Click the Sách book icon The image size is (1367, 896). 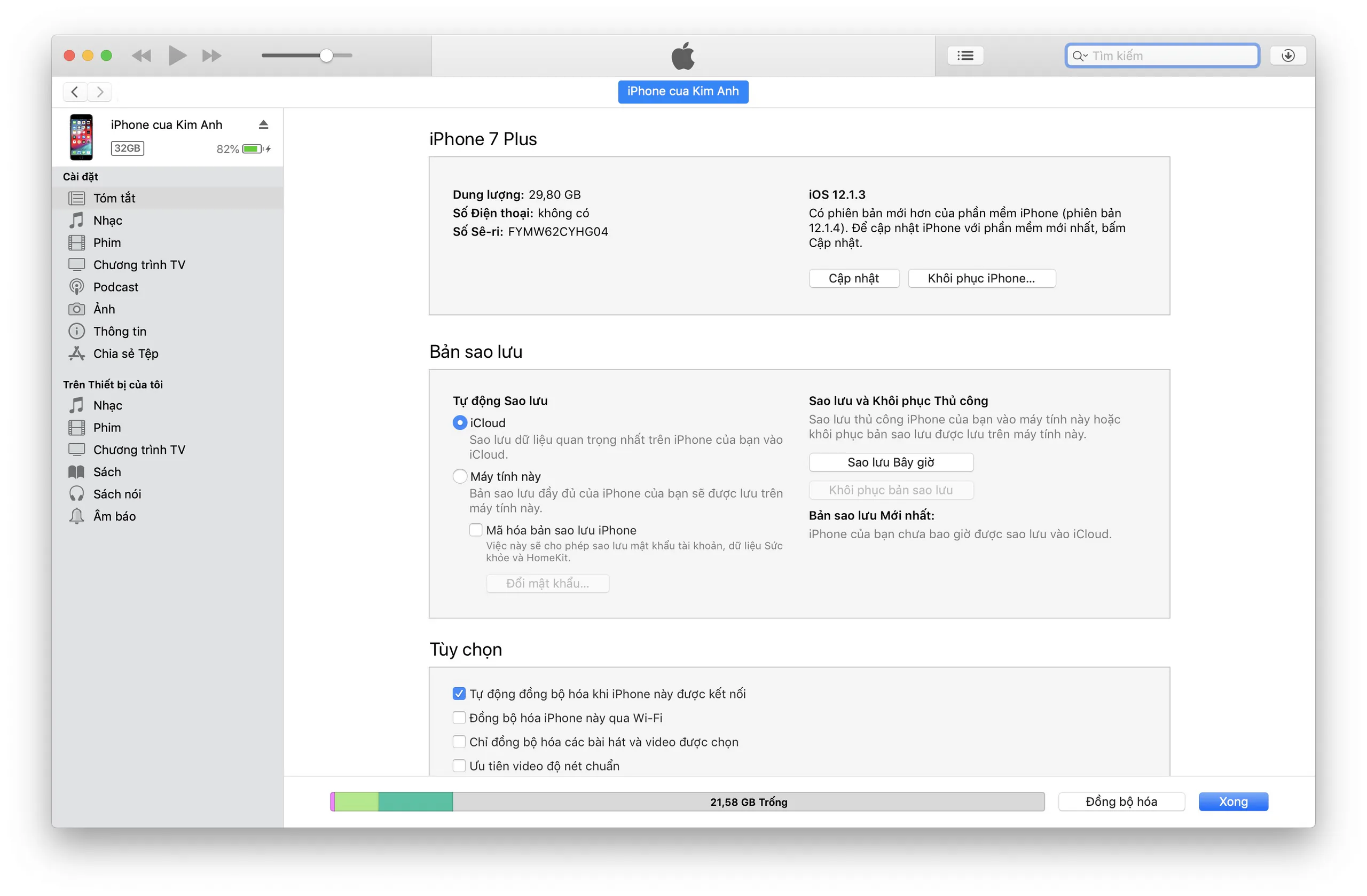tap(76, 472)
